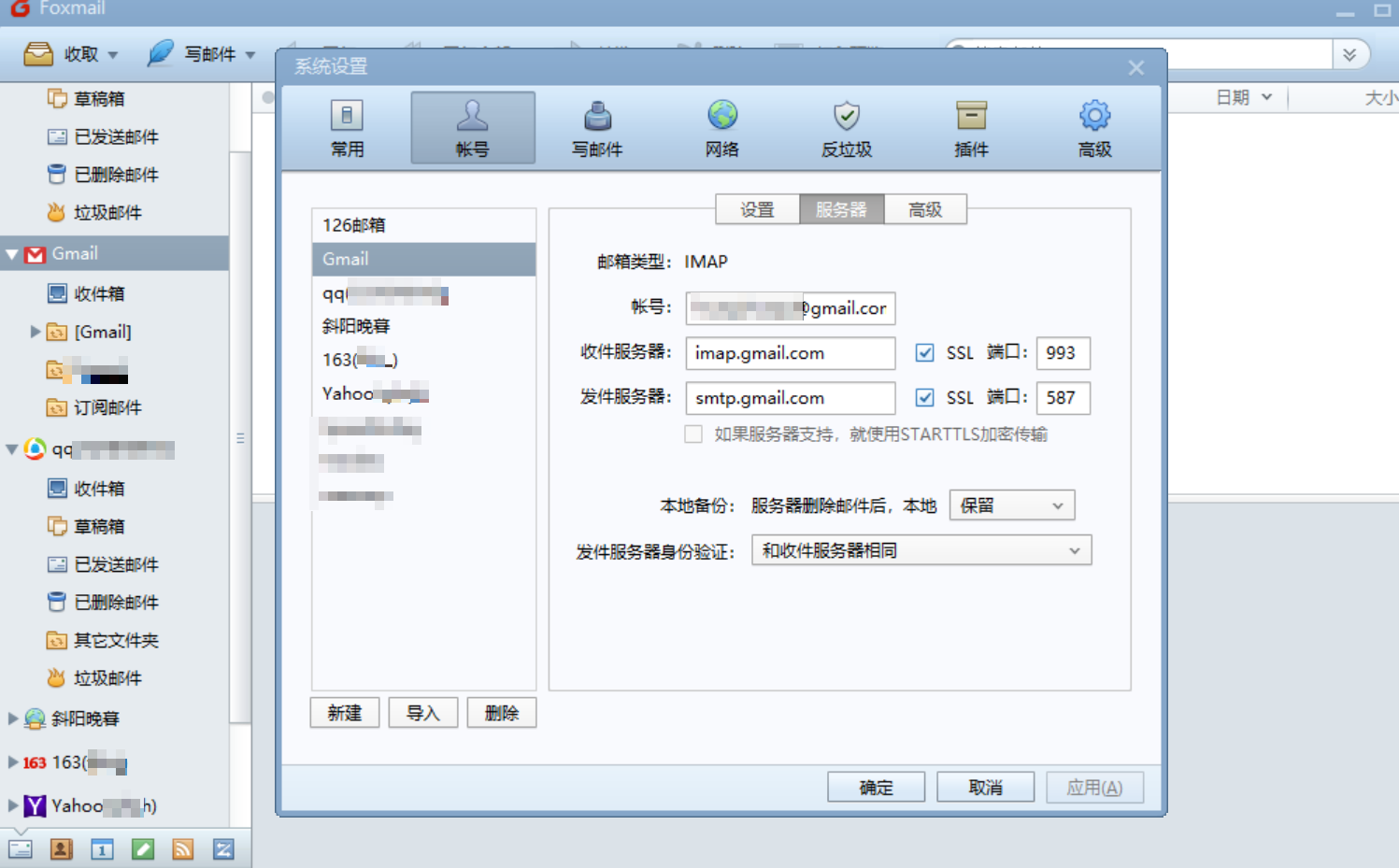
Task: Click the 帐号 email address field
Action: tap(791, 308)
